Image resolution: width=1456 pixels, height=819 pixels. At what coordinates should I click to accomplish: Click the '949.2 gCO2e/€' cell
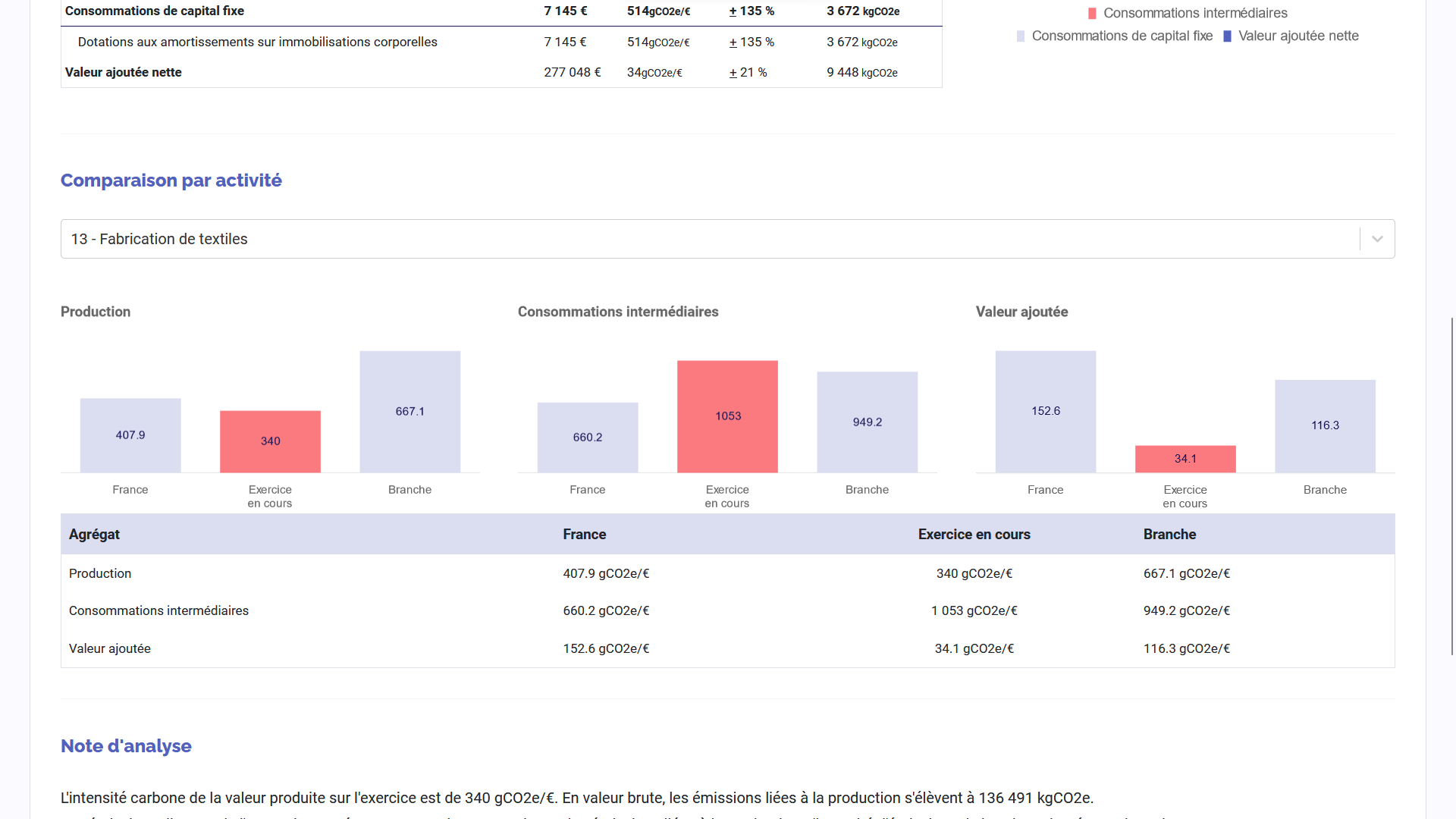click(1187, 611)
